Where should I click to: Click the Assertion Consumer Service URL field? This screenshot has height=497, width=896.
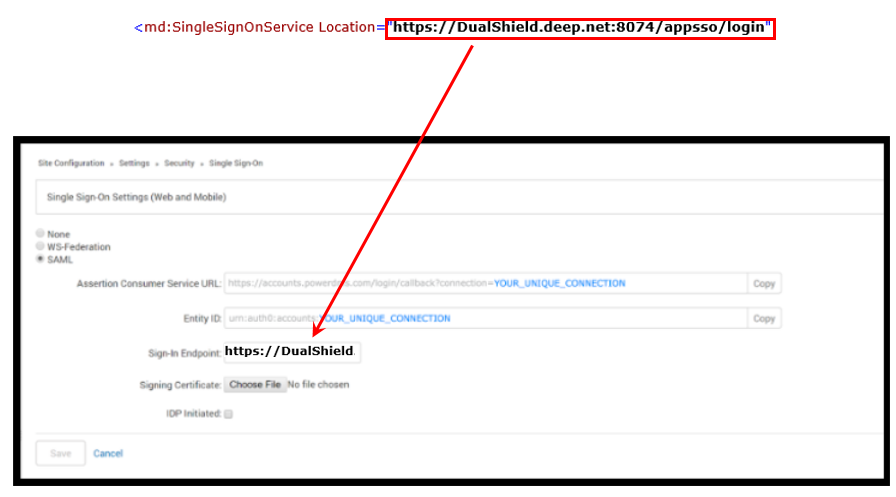tap(486, 283)
